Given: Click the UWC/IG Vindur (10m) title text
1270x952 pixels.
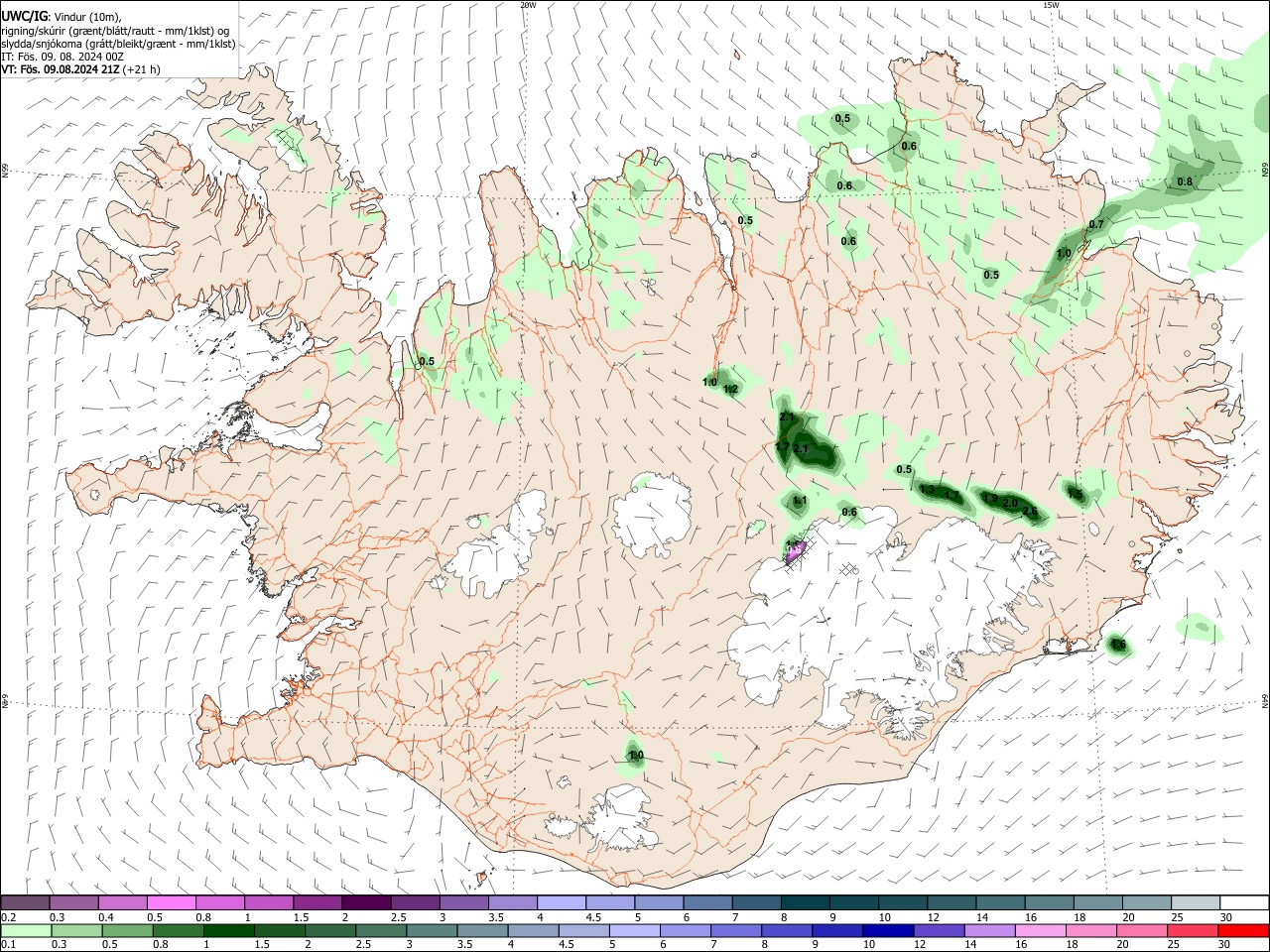Looking at the screenshot, I should [x=61, y=16].
